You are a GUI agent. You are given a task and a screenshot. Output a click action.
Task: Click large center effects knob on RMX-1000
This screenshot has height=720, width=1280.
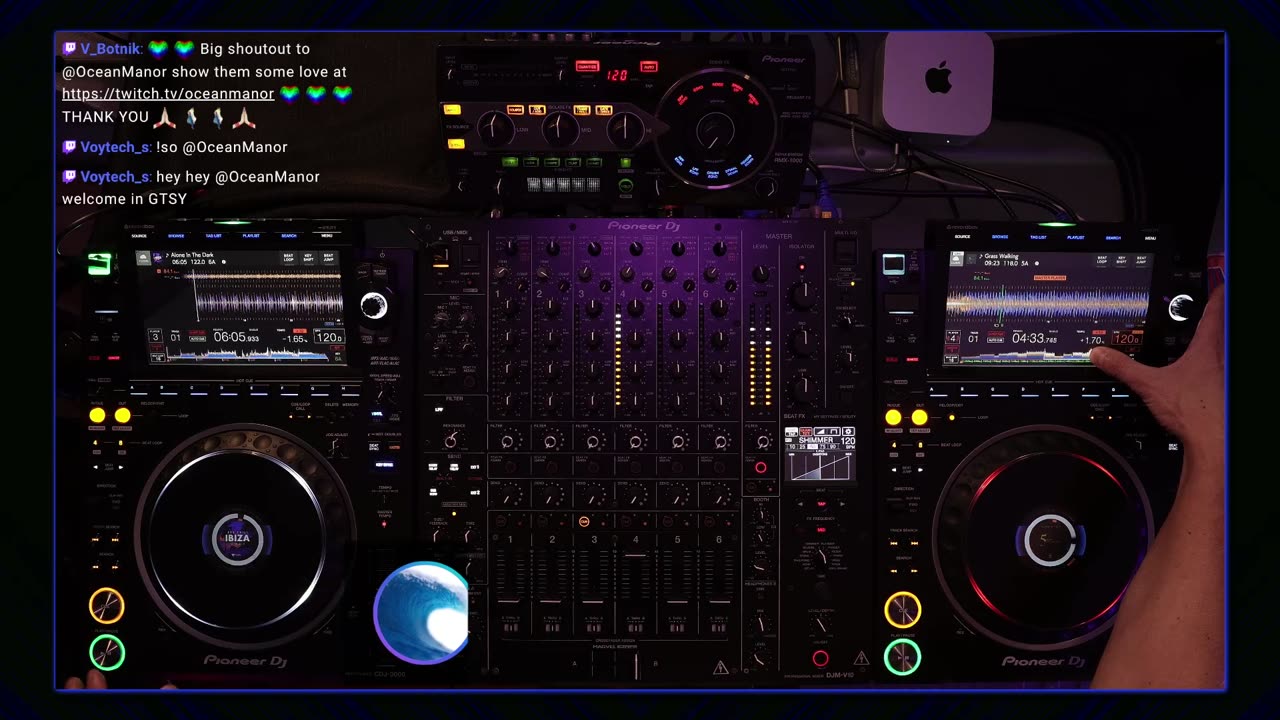pos(714,130)
